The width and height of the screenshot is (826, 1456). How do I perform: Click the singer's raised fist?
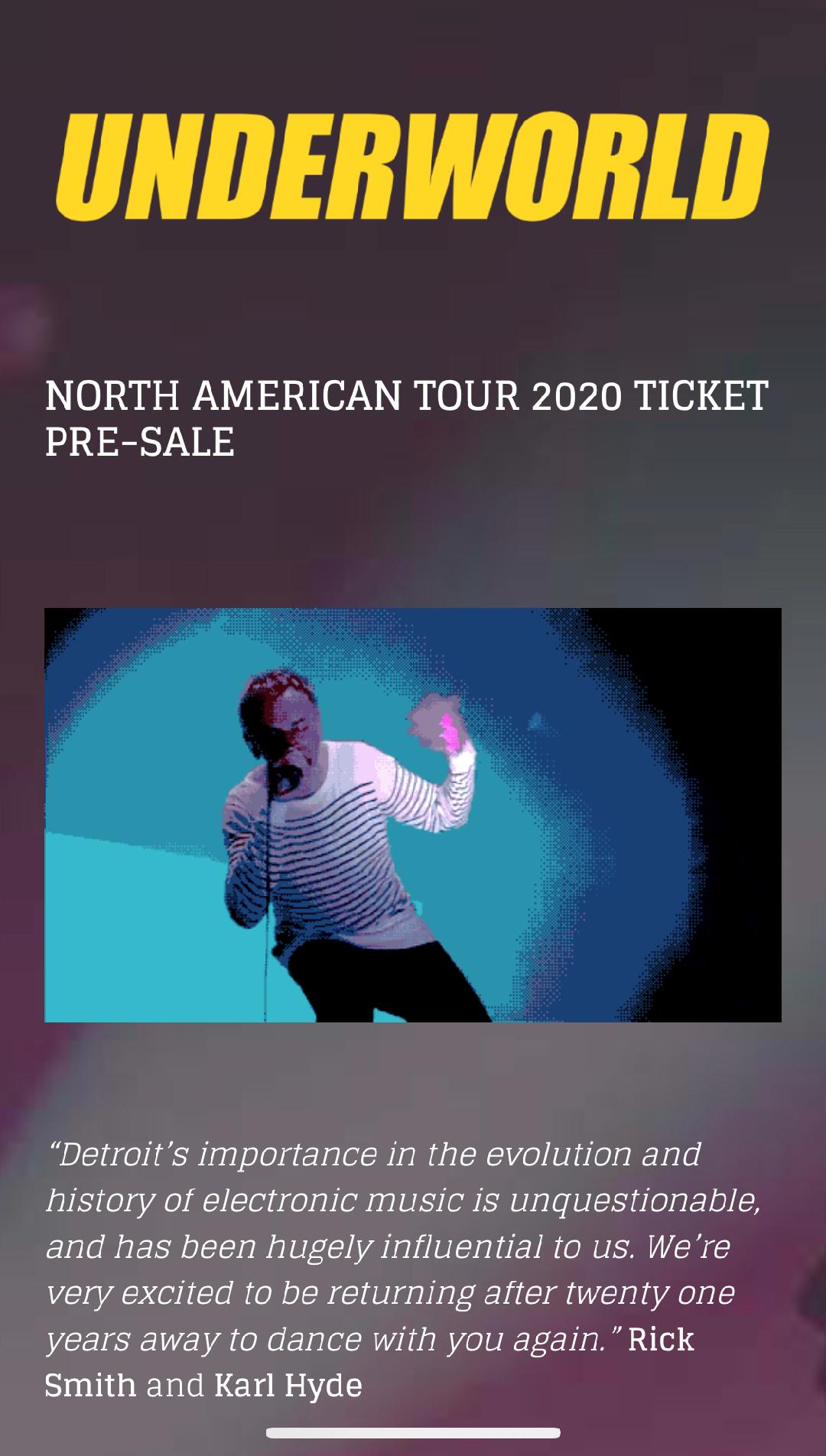436,726
